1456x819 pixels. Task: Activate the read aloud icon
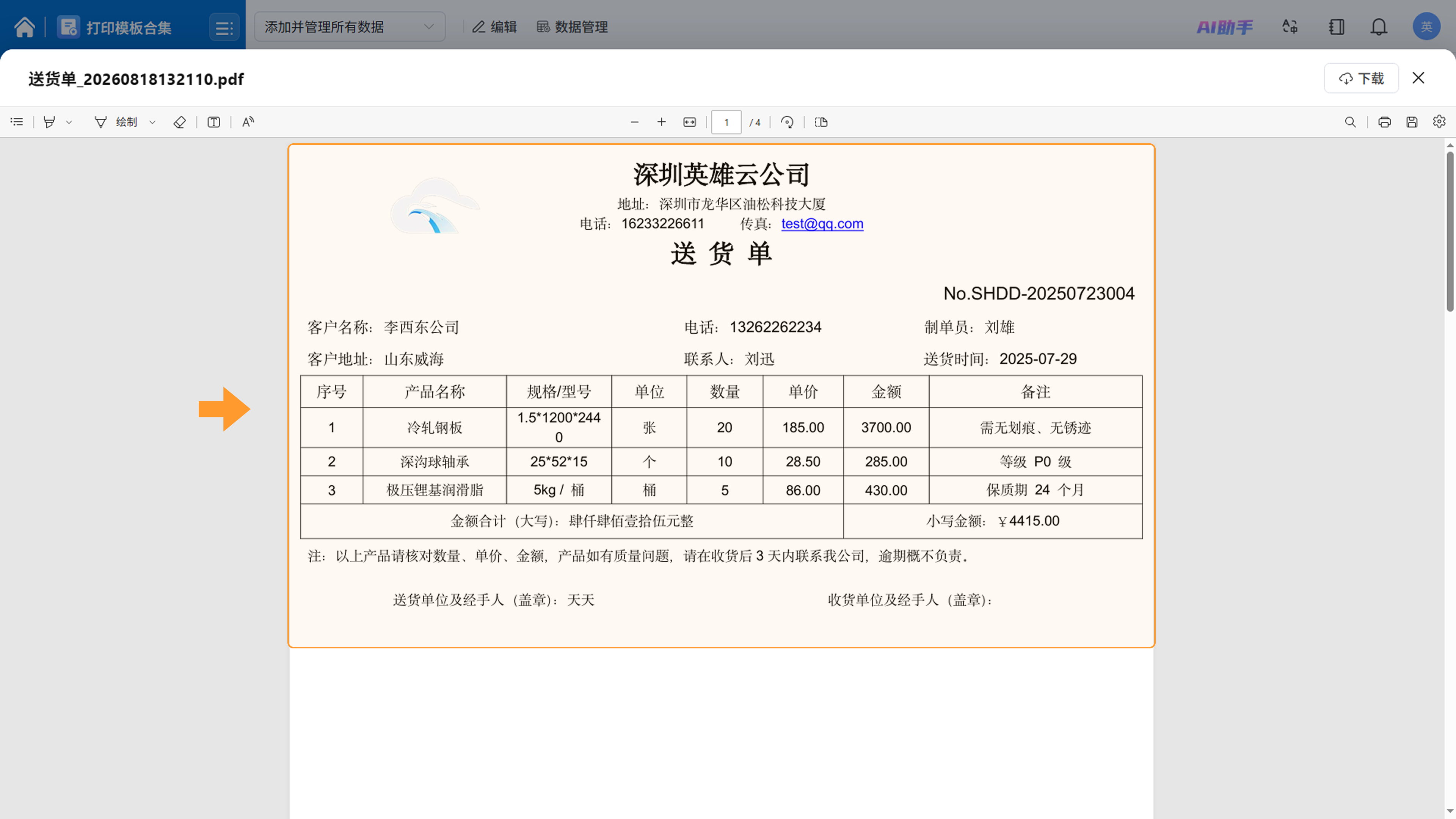(x=248, y=122)
